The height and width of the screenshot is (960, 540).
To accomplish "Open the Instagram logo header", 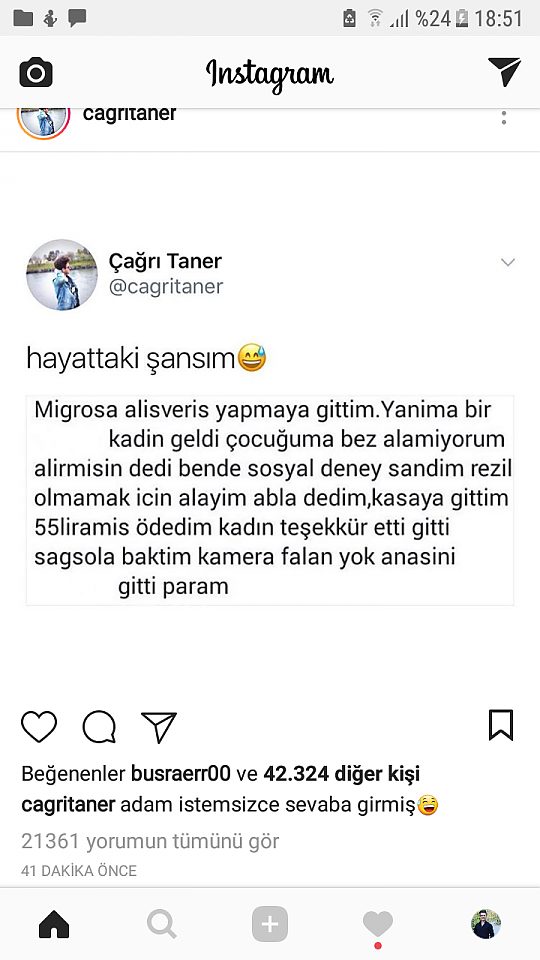I will pos(270,74).
